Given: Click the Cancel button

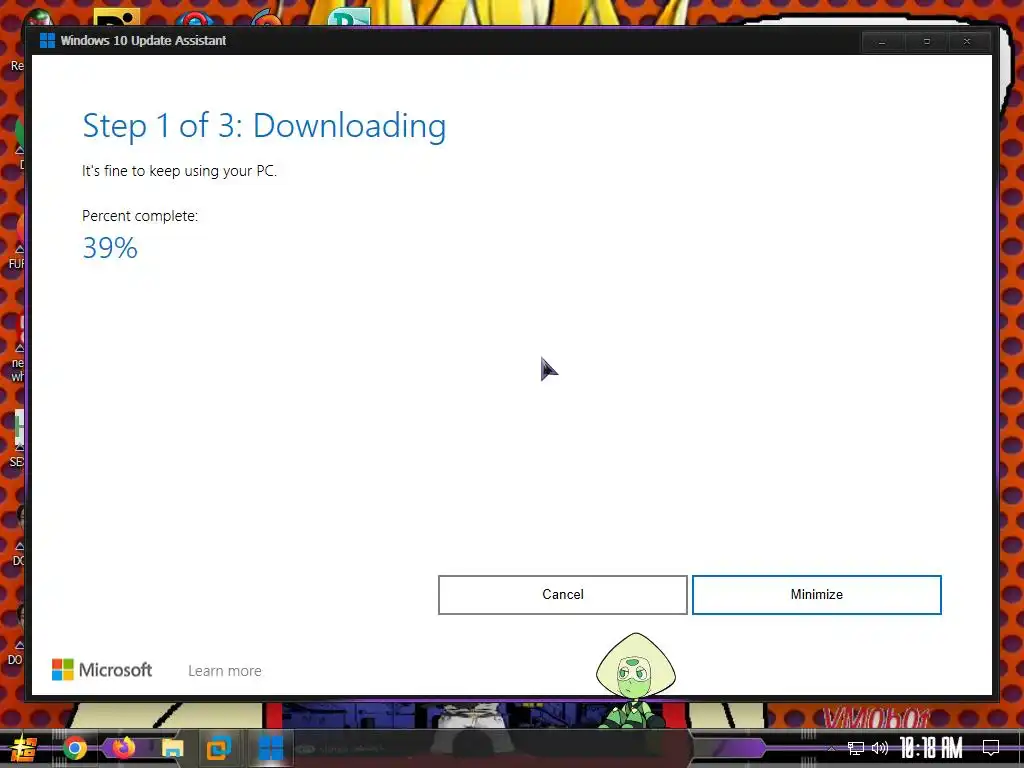Looking at the screenshot, I should [562, 594].
